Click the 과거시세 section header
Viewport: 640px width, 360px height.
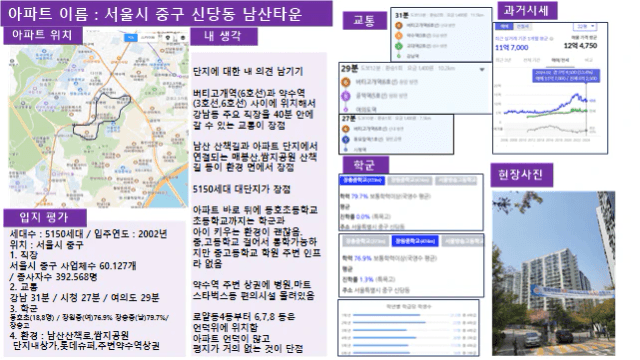coord(527,10)
